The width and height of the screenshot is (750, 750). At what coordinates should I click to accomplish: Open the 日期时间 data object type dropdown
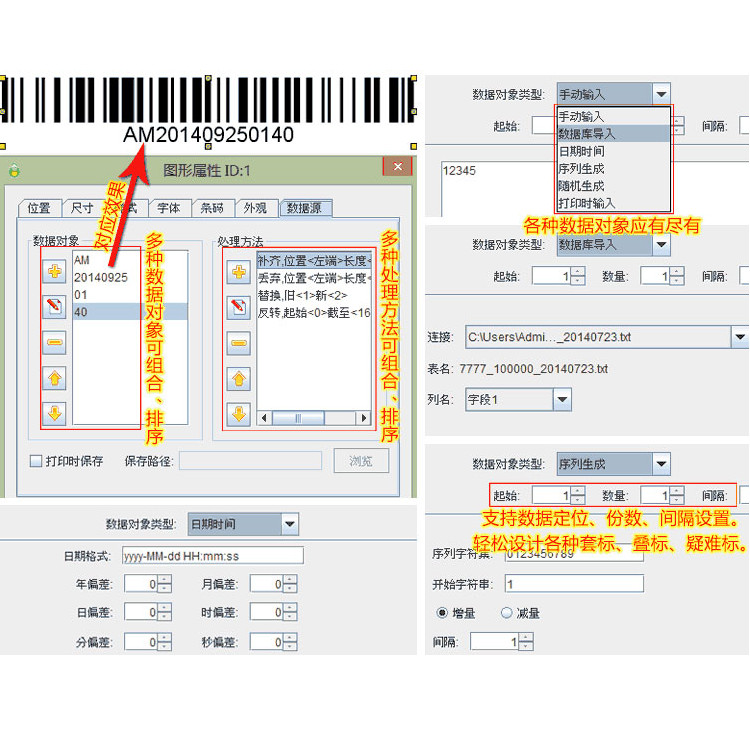(290, 524)
